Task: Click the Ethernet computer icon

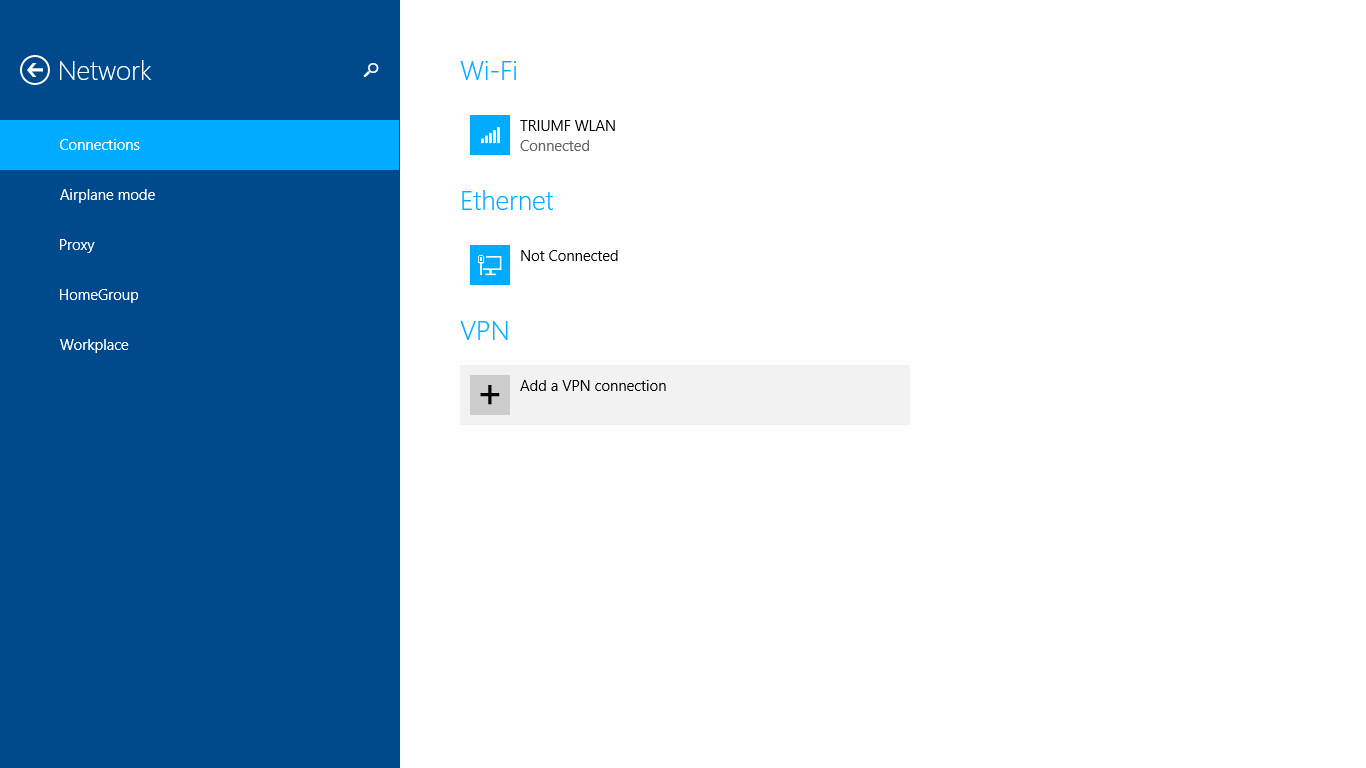Action: point(490,265)
